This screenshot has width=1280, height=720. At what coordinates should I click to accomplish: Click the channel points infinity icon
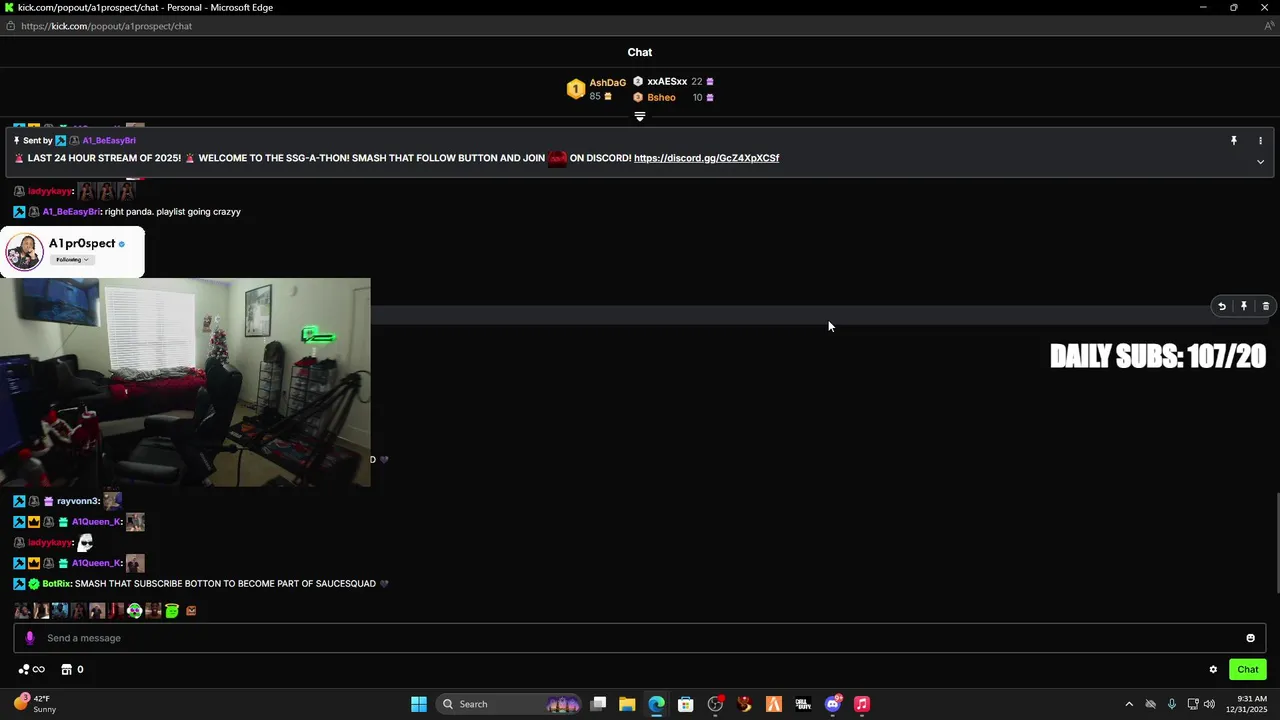click(x=31, y=670)
